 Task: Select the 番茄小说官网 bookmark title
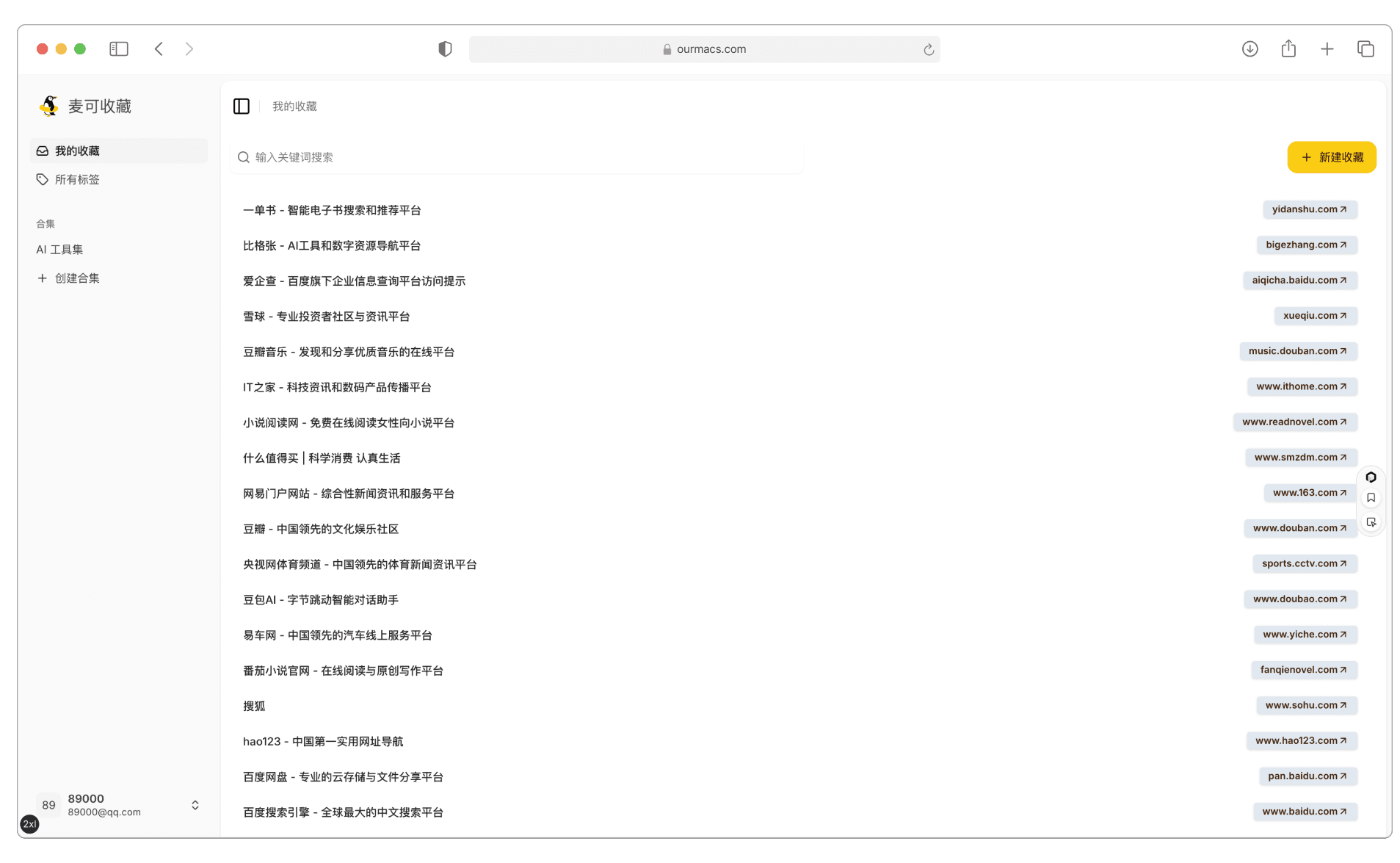pyautogui.click(x=343, y=671)
